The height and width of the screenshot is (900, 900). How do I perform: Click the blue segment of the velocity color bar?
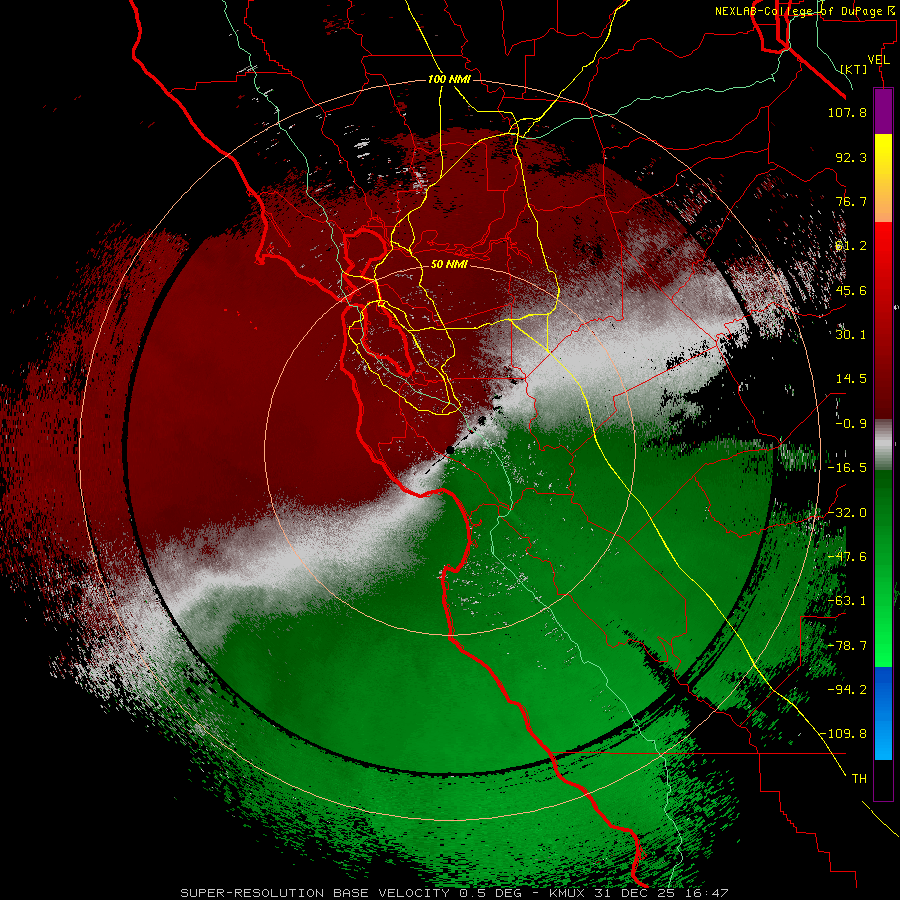883,713
